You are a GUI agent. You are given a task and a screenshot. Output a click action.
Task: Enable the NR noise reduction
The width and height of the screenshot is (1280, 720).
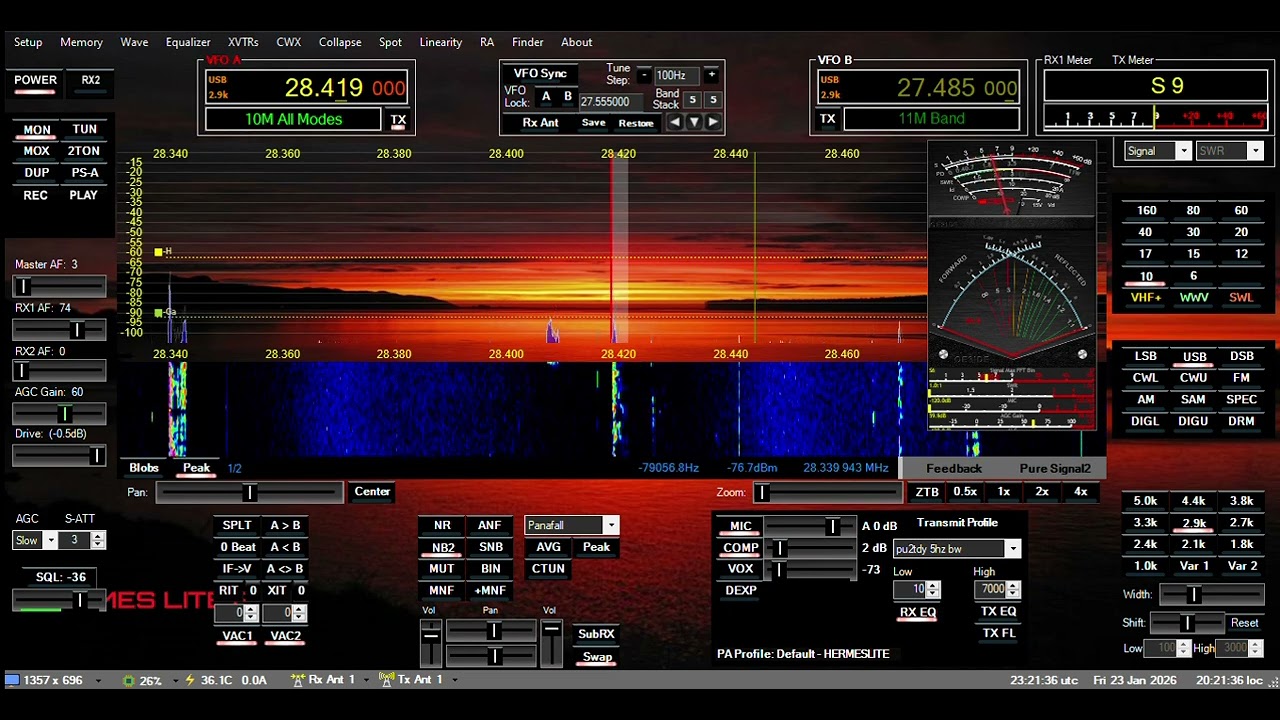point(442,525)
